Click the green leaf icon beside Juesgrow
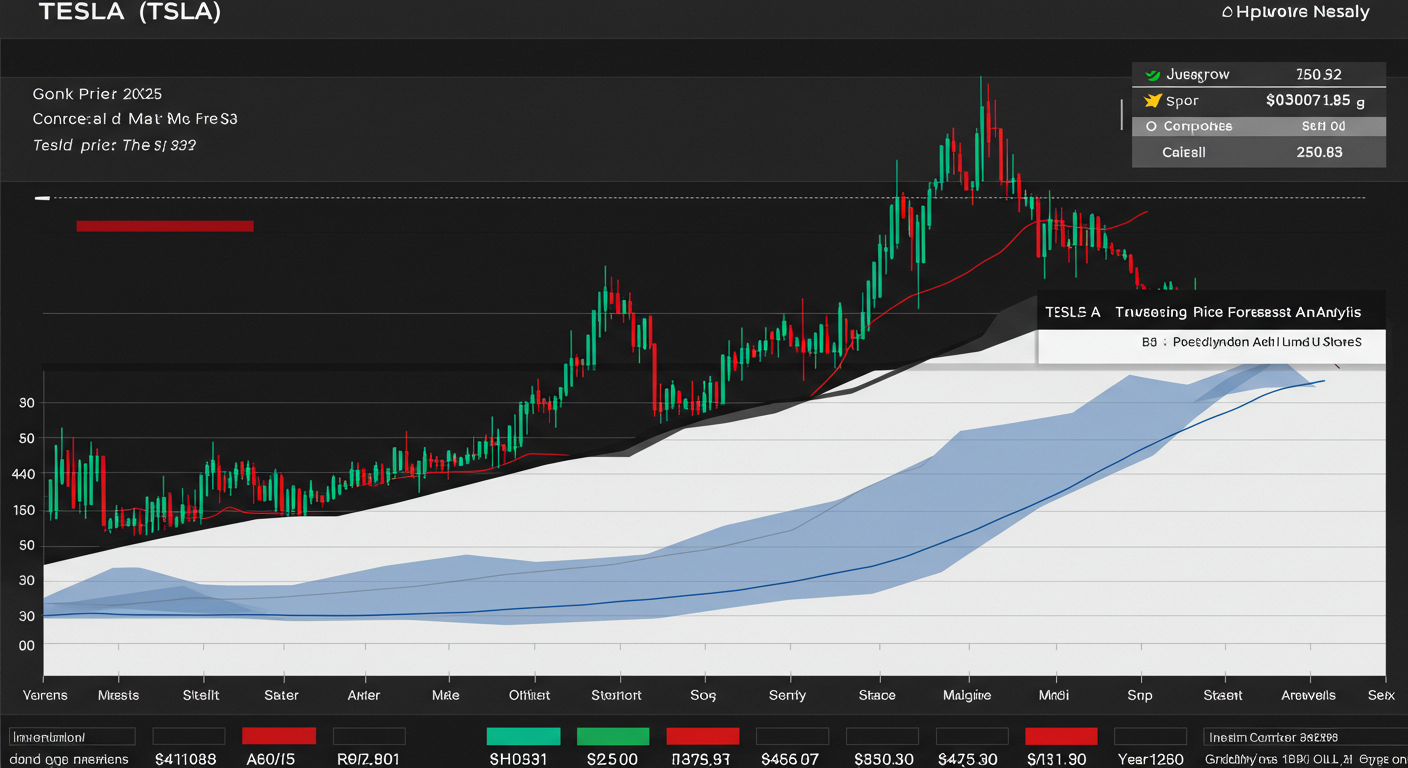 tap(1152, 74)
